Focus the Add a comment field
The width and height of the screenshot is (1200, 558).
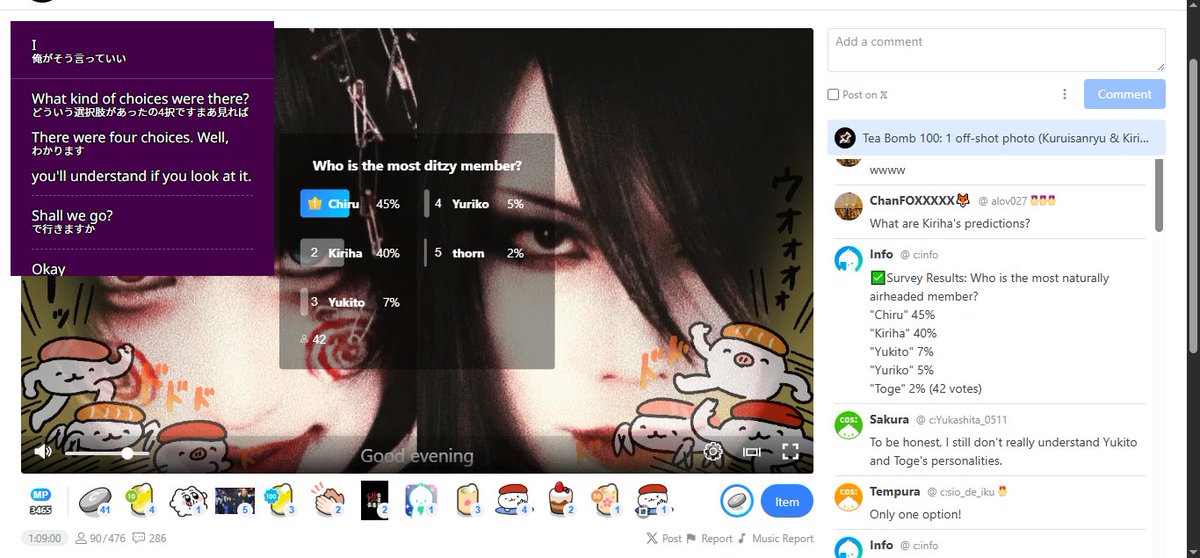(996, 50)
